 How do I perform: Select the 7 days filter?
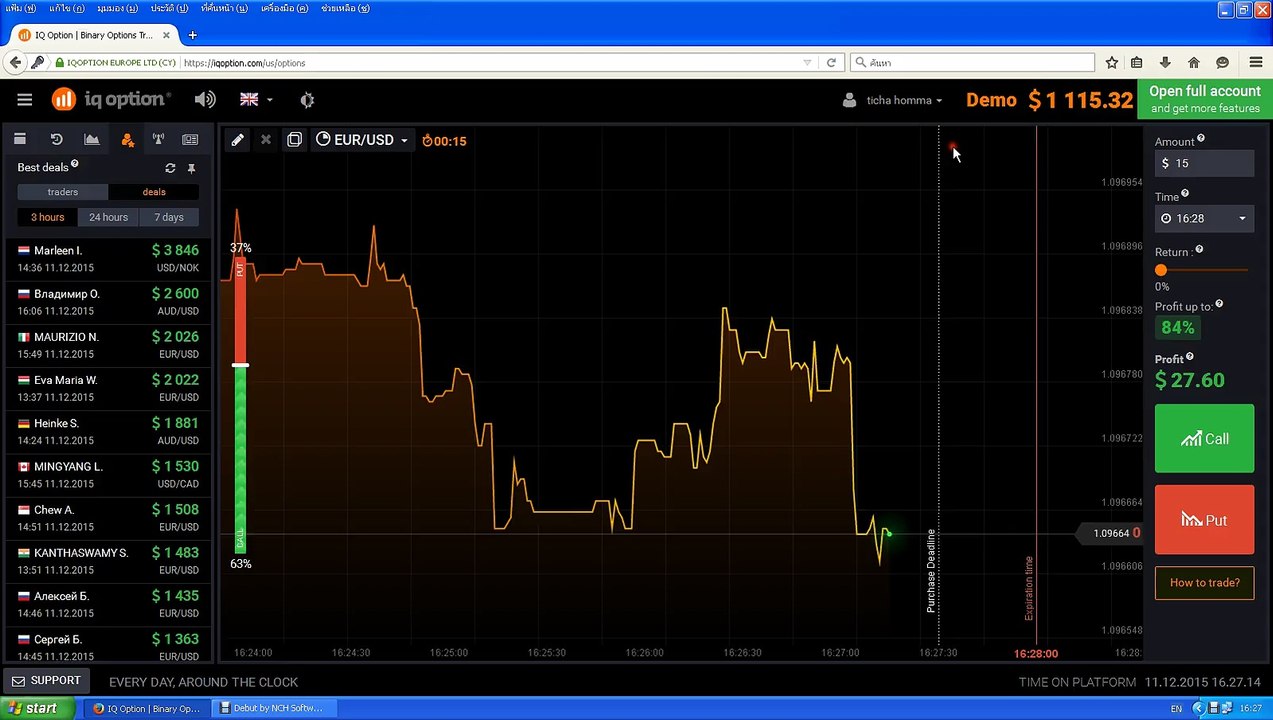click(169, 217)
